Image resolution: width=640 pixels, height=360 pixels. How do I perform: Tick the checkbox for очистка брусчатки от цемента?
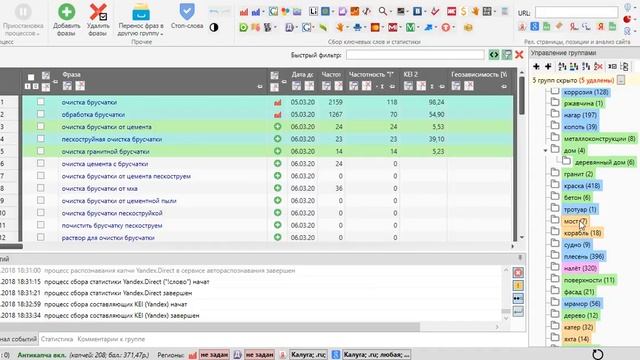(x=40, y=126)
